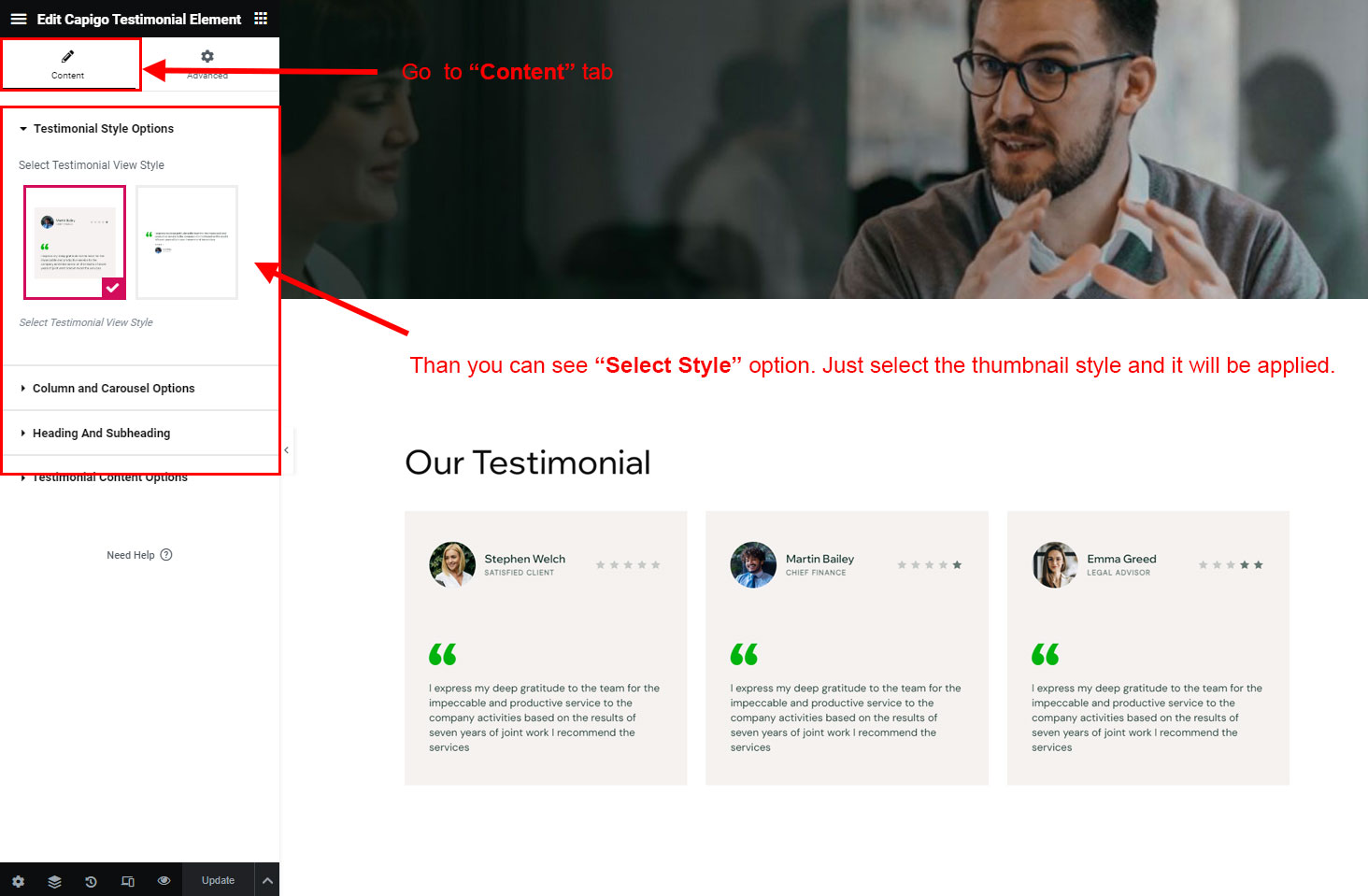Open the revision History icon
Screen dimensions: 1368x896
tap(91, 881)
